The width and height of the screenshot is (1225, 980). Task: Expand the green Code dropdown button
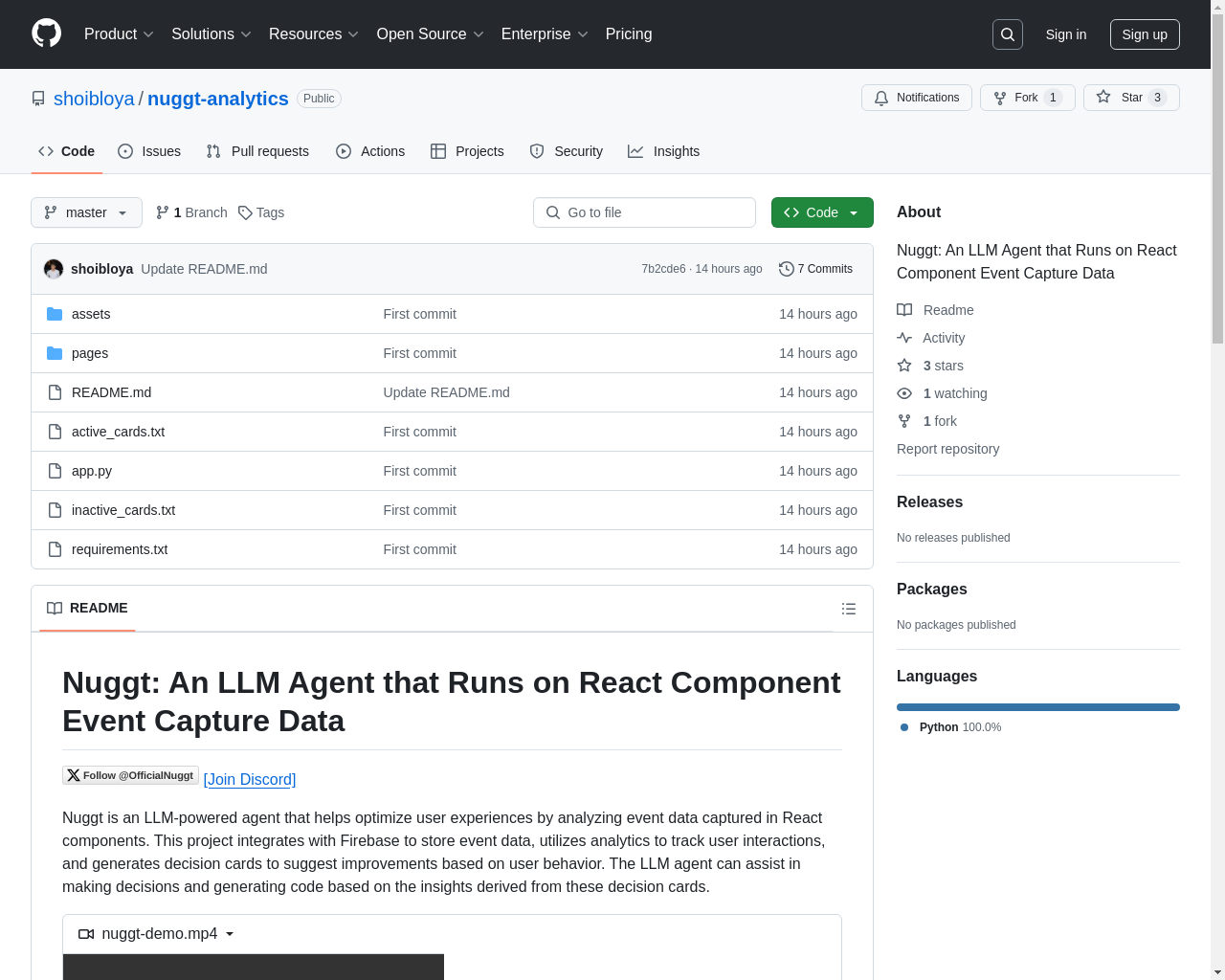822,212
